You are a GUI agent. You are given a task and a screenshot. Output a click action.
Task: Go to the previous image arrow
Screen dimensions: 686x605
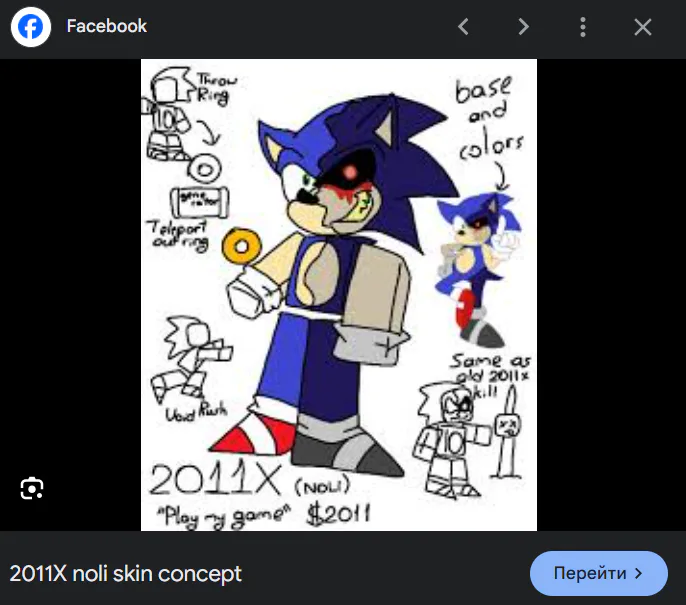click(x=463, y=27)
